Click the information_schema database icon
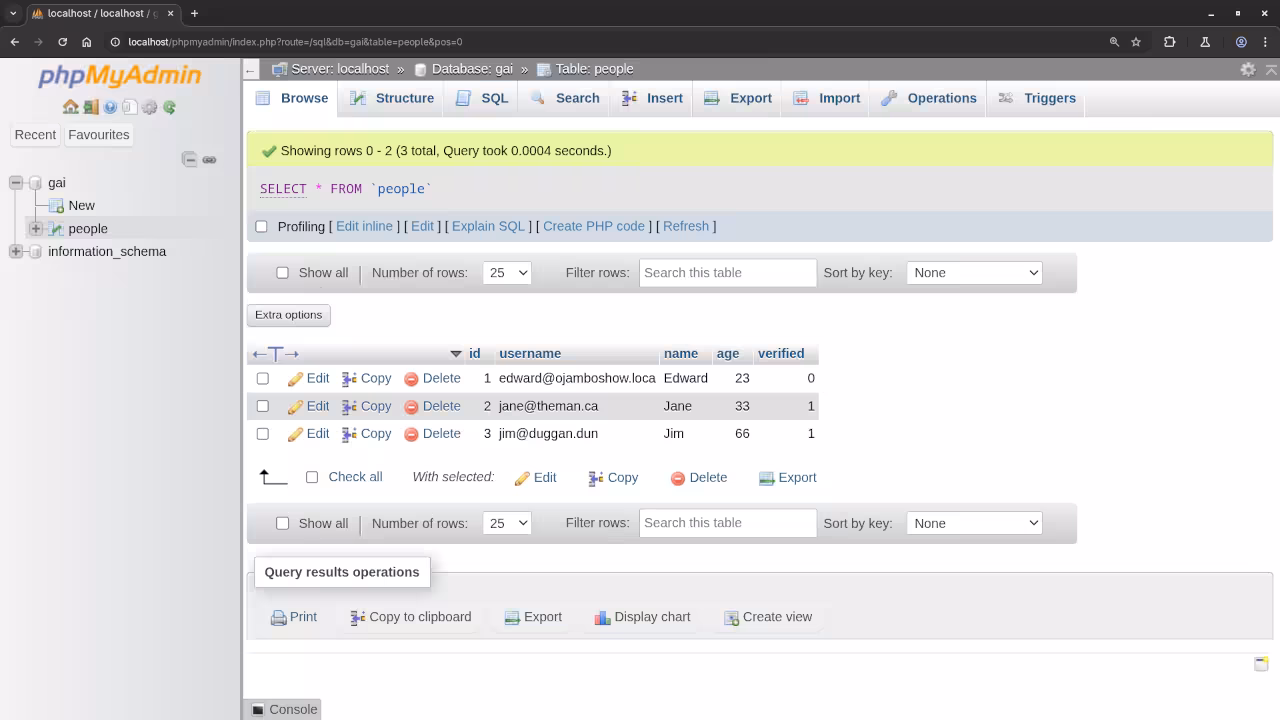This screenshot has width=1280, height=720. [35, 252]
